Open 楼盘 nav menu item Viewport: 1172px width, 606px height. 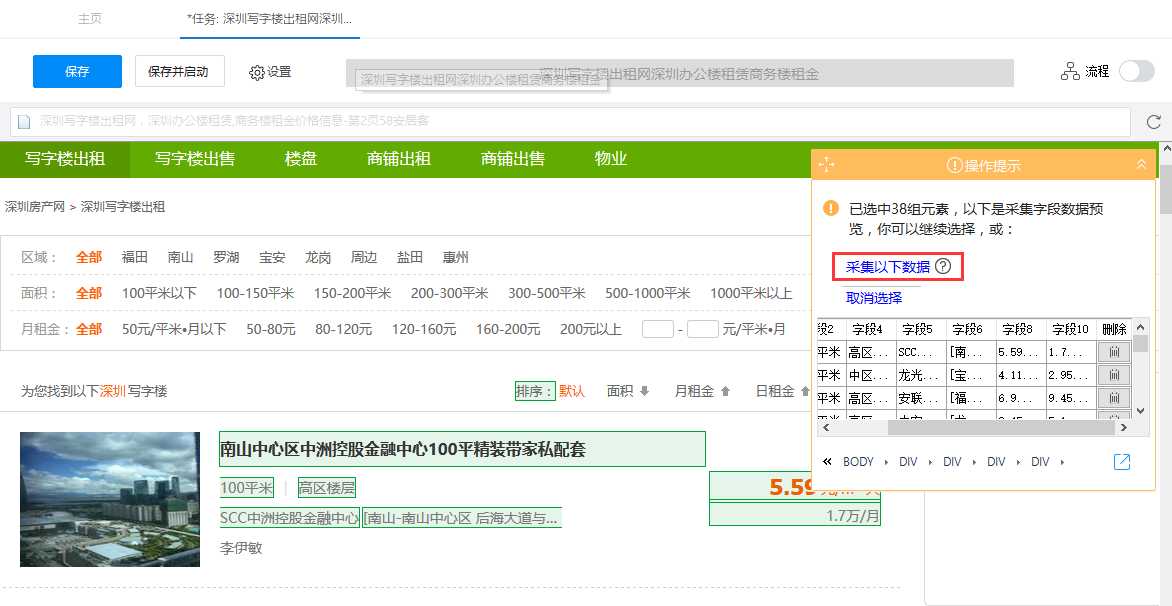(x=300, y=158)
